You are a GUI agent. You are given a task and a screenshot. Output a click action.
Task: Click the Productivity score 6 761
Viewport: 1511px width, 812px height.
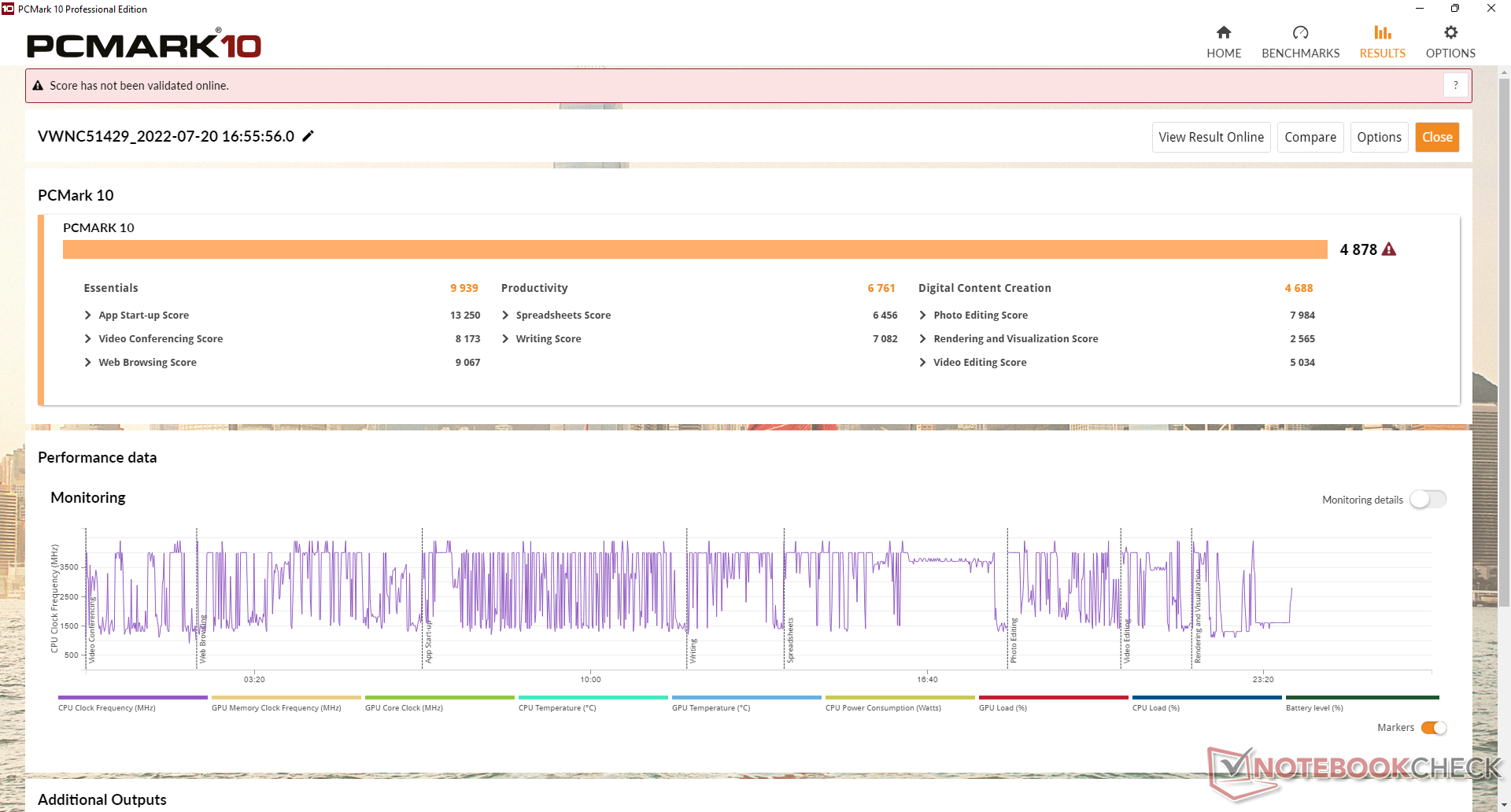[x=881, y=288]
